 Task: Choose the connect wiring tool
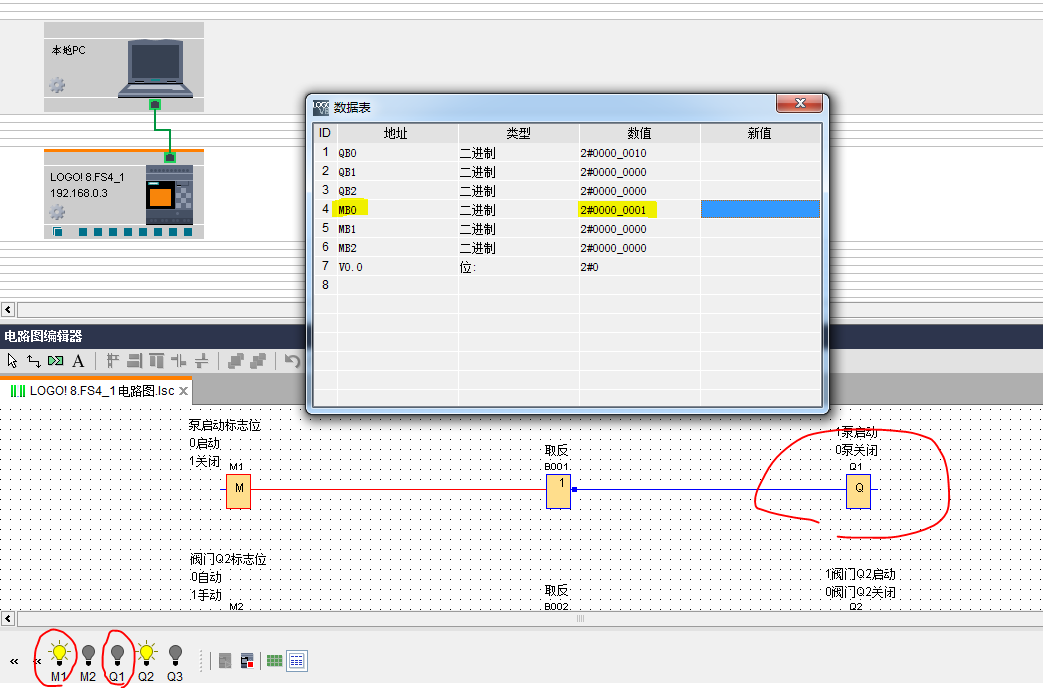[x=33, y=361]
